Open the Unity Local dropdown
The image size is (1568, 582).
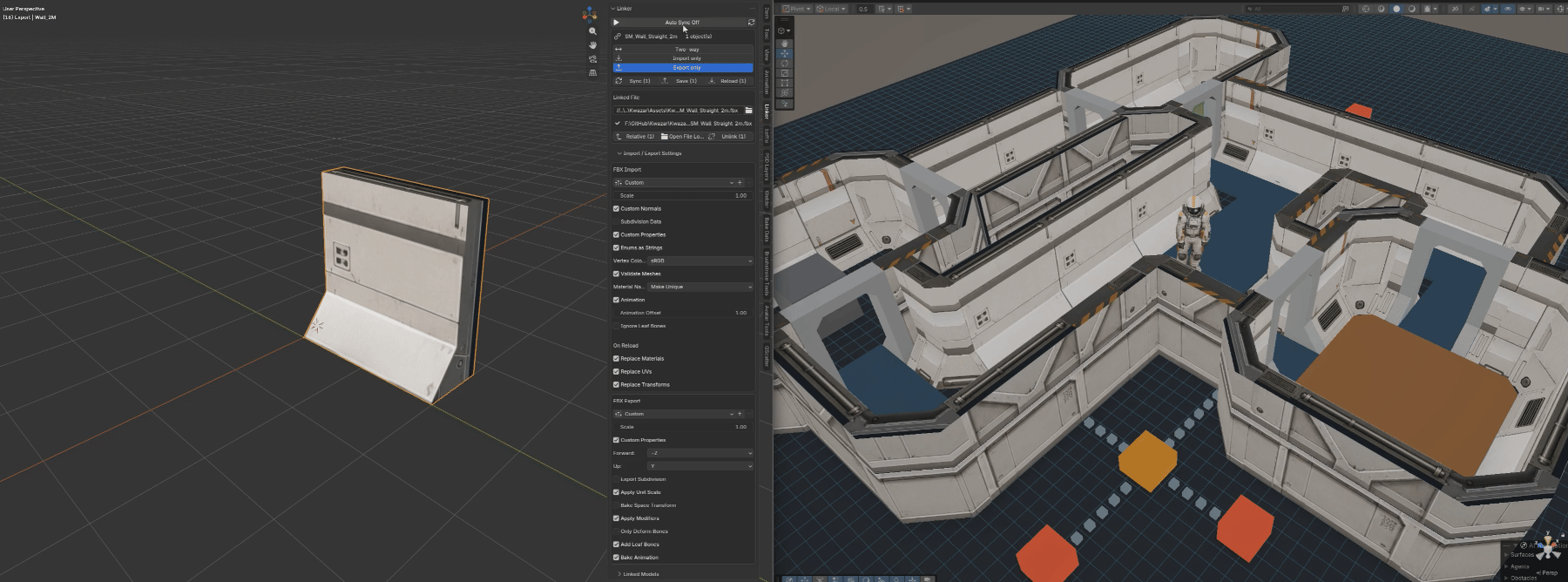(831, 9)
